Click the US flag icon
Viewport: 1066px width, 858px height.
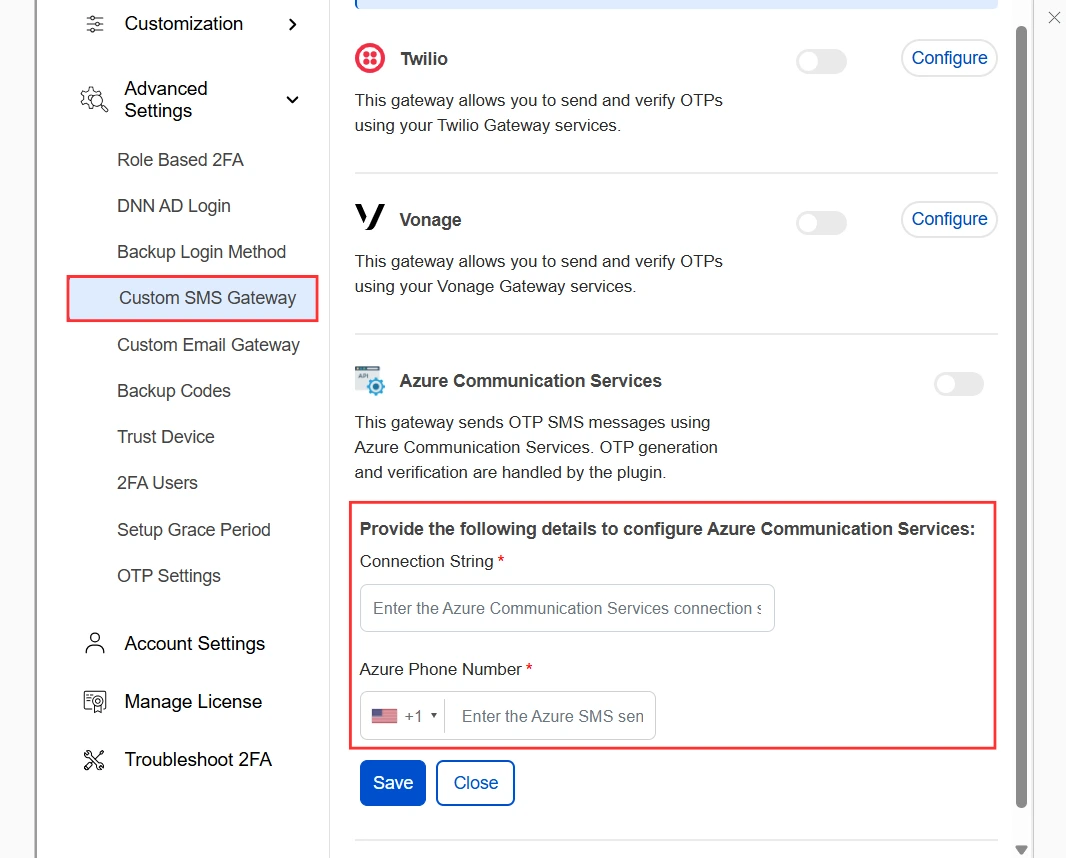(x=384, y=716)
